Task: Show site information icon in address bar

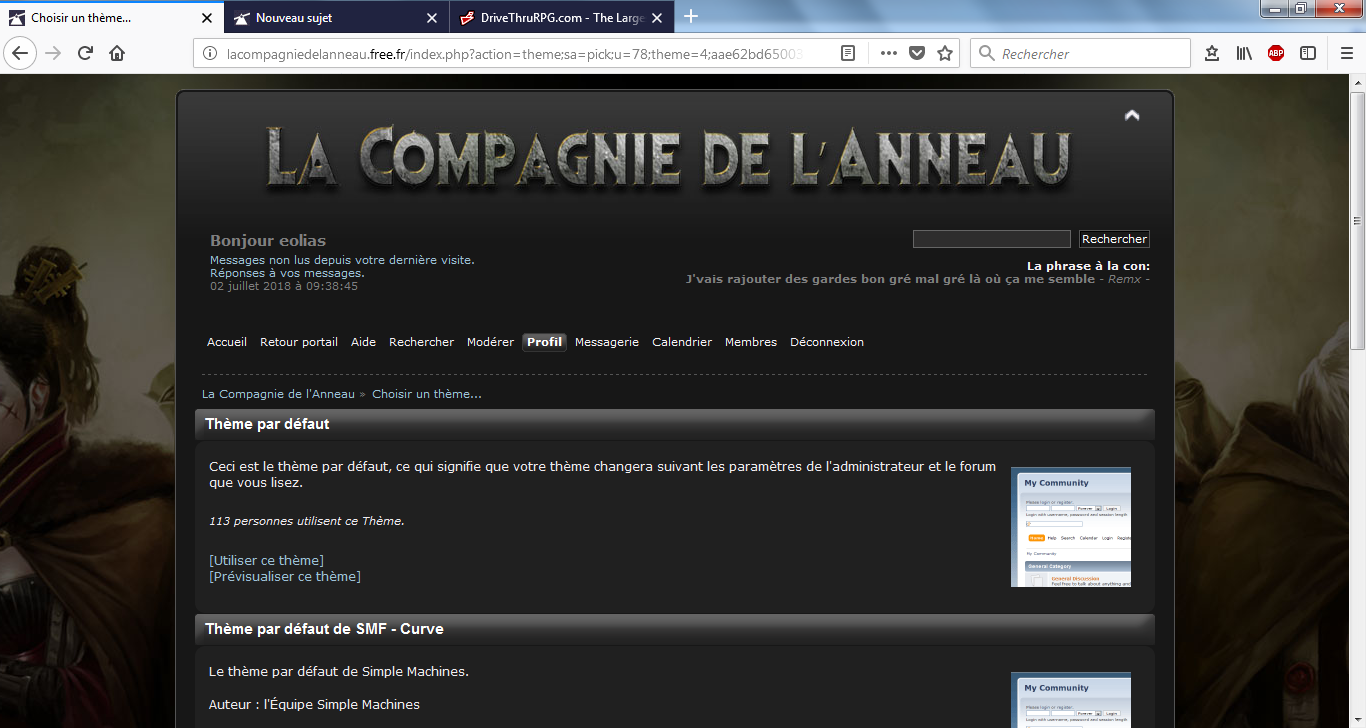Action: click(210, 54)
